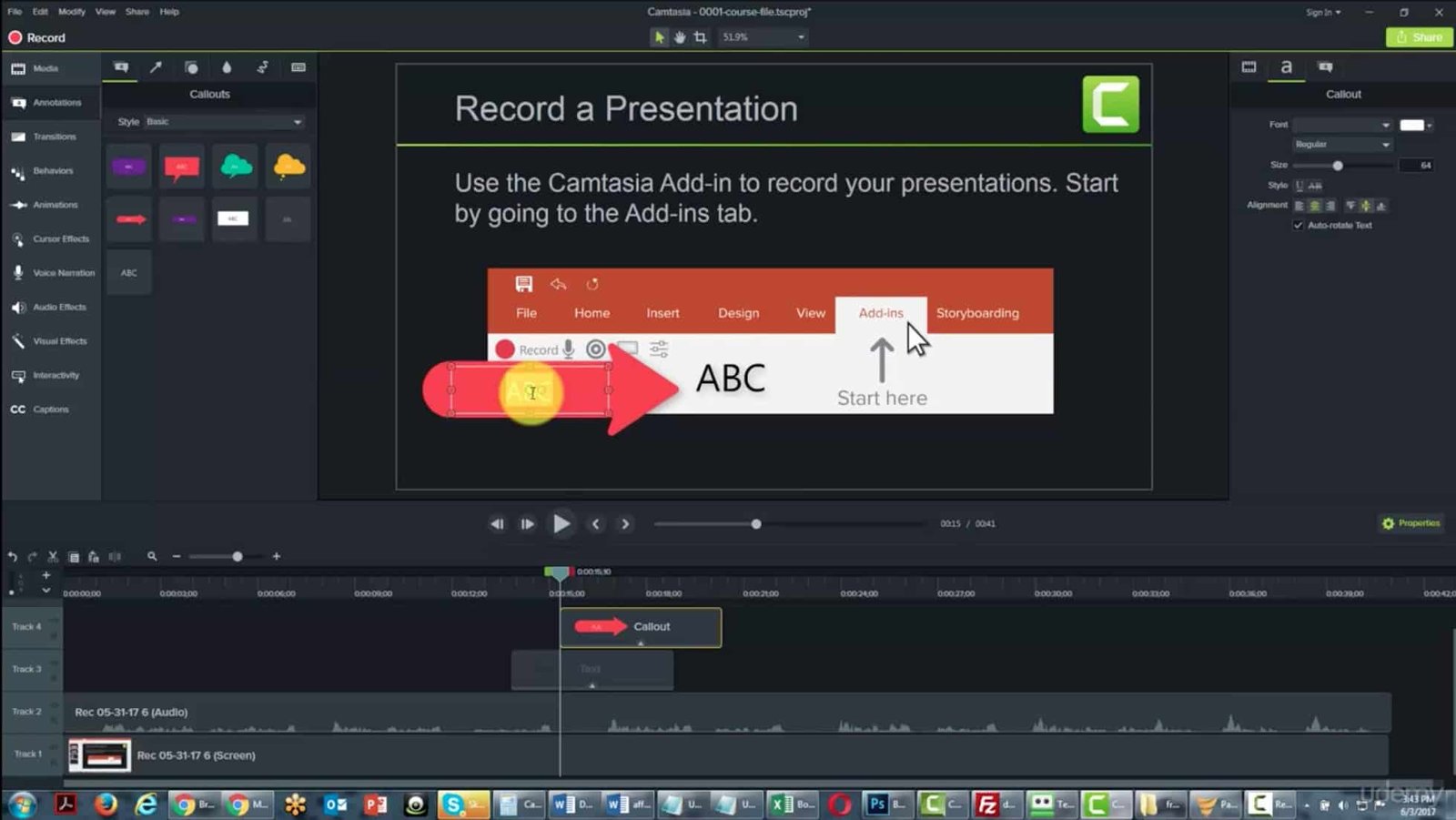Screen dimensions: 1456x820
Task: Choose the red arrow callout thumbnail
Action: 129,219
